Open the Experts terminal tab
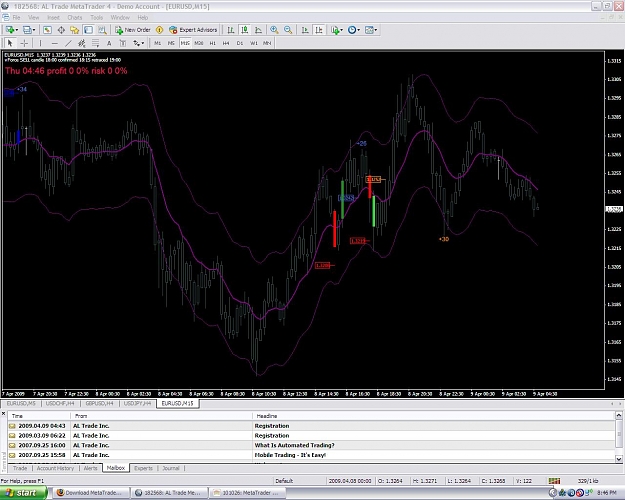 tap(143, 468)
